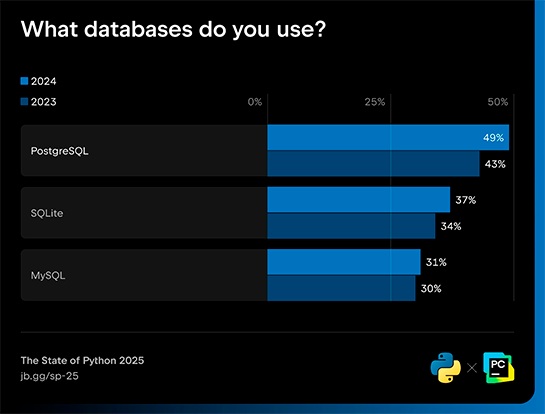Image resolution: width=545 pixels, height=414 pixels.
Task: Select the SQLite 2024 bar at 37%
Action: coord(358,200)
